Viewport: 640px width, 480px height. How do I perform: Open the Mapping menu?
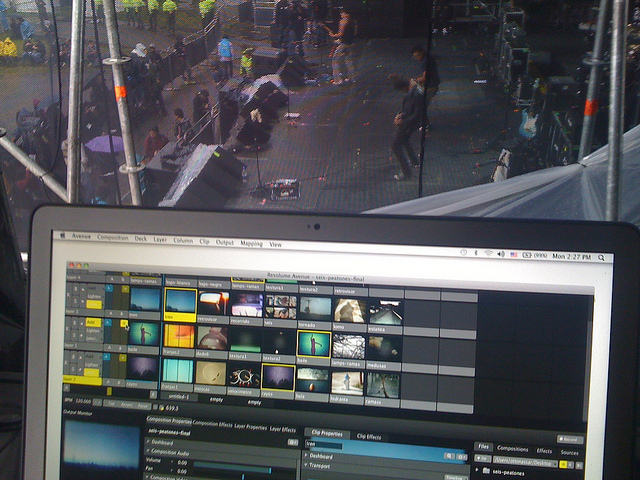tap(250, 243)
